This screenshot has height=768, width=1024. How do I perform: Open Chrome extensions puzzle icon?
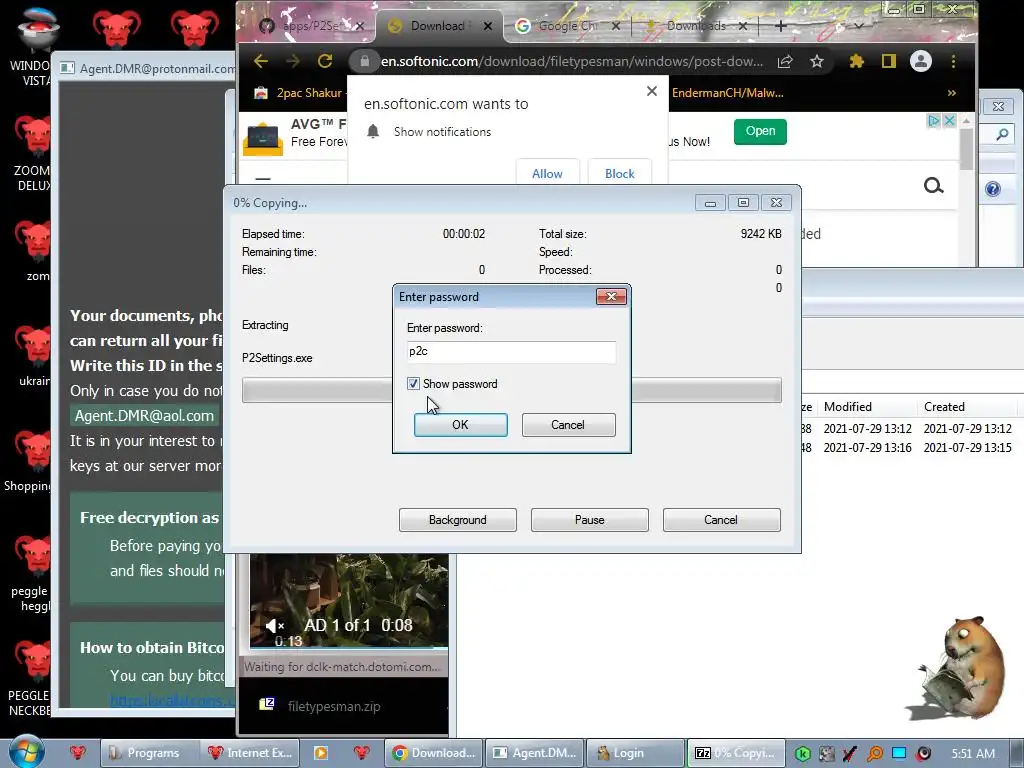856,61
